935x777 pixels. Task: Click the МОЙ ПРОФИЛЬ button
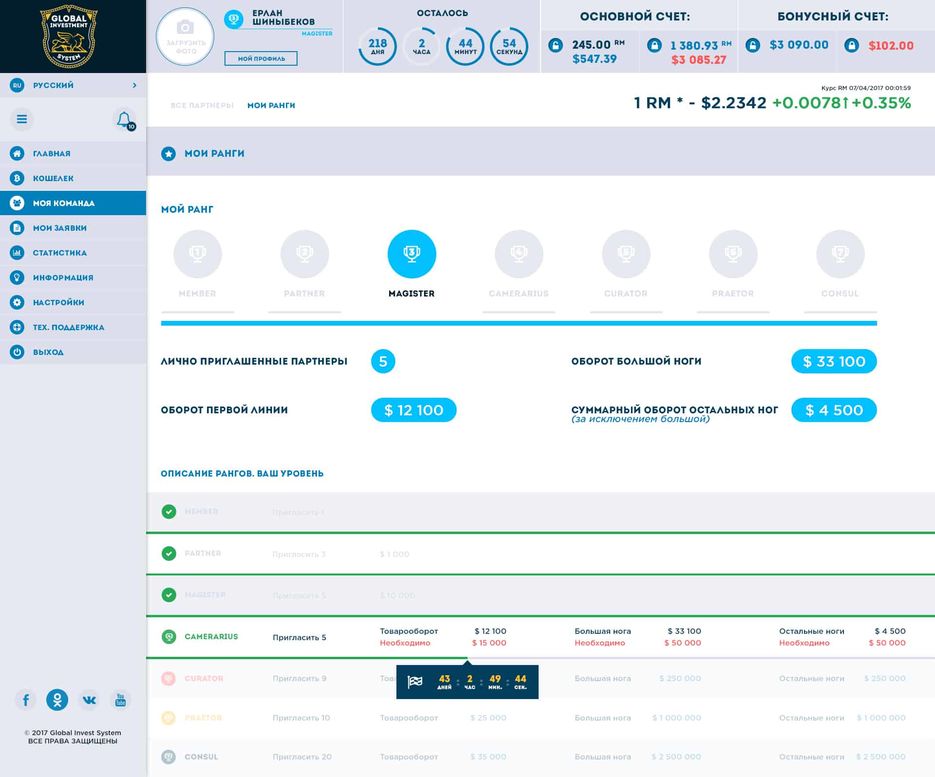pyautogui.click(x=261, y=58)
